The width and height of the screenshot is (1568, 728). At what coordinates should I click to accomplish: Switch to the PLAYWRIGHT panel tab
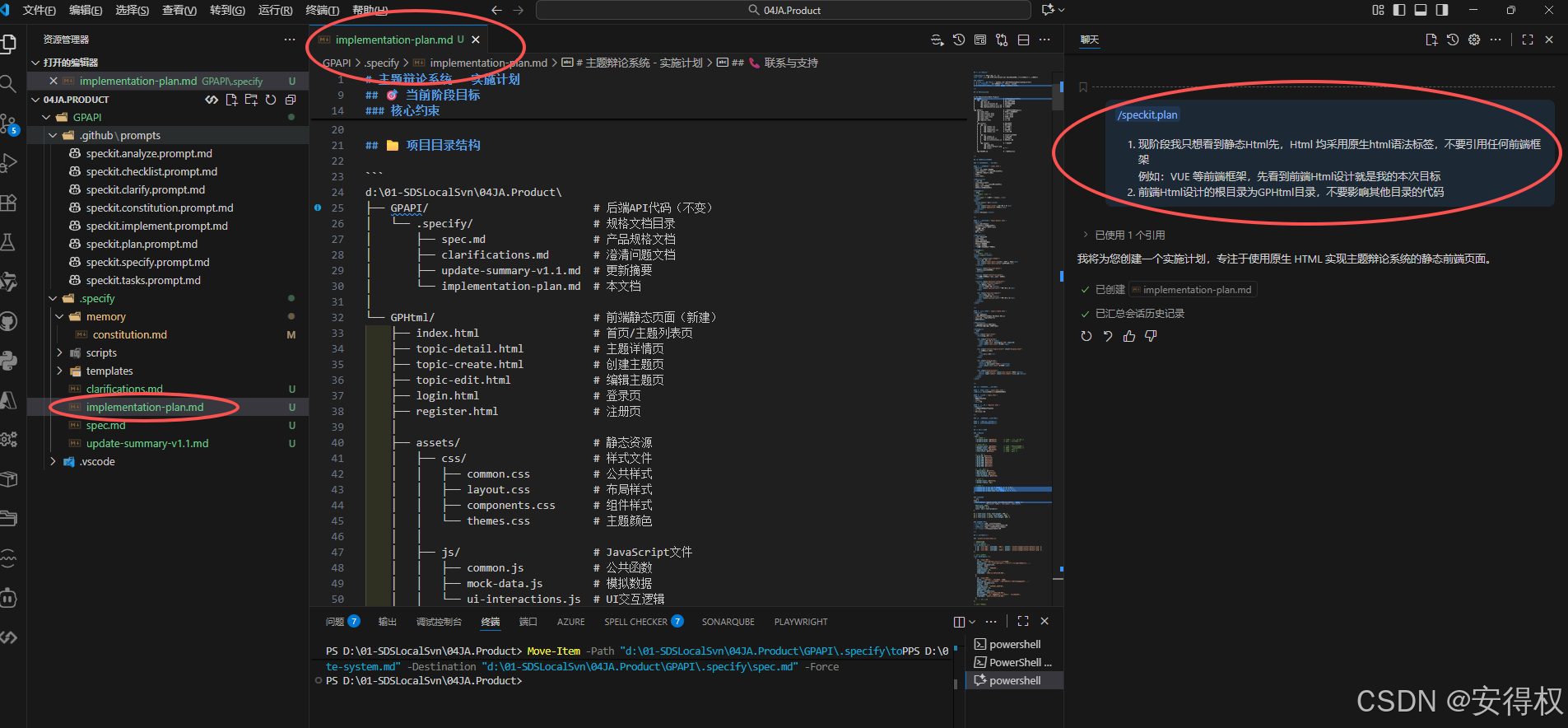click(801, 622)
